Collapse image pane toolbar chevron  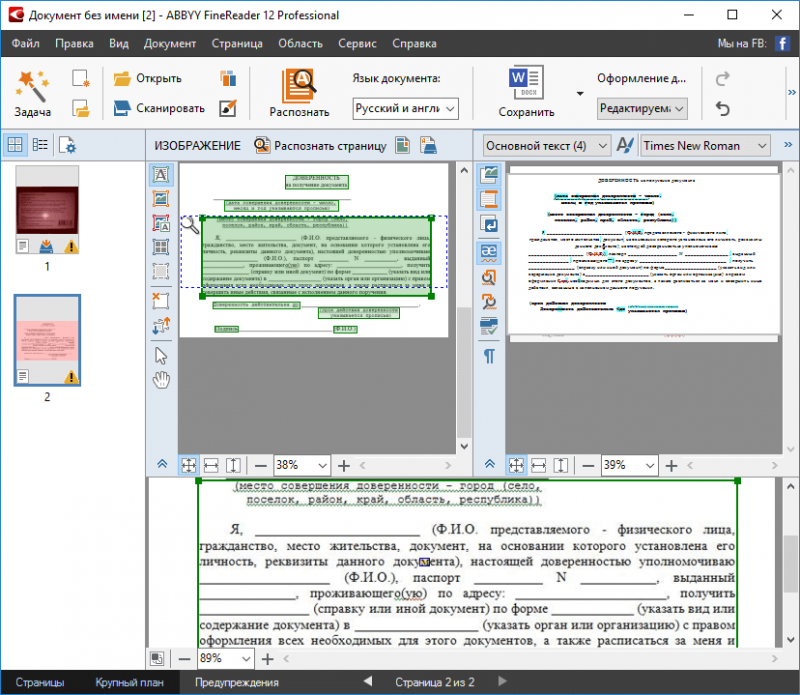click(162, 463)
